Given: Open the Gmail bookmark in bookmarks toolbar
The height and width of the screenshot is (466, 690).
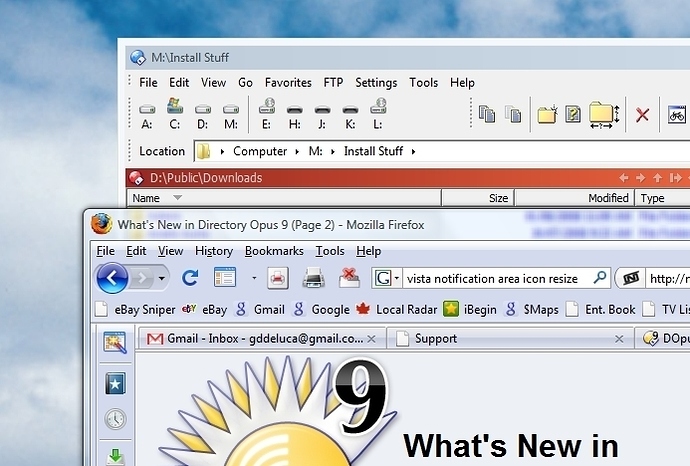Looking at the screenshot, I should [x=260, y=310].
